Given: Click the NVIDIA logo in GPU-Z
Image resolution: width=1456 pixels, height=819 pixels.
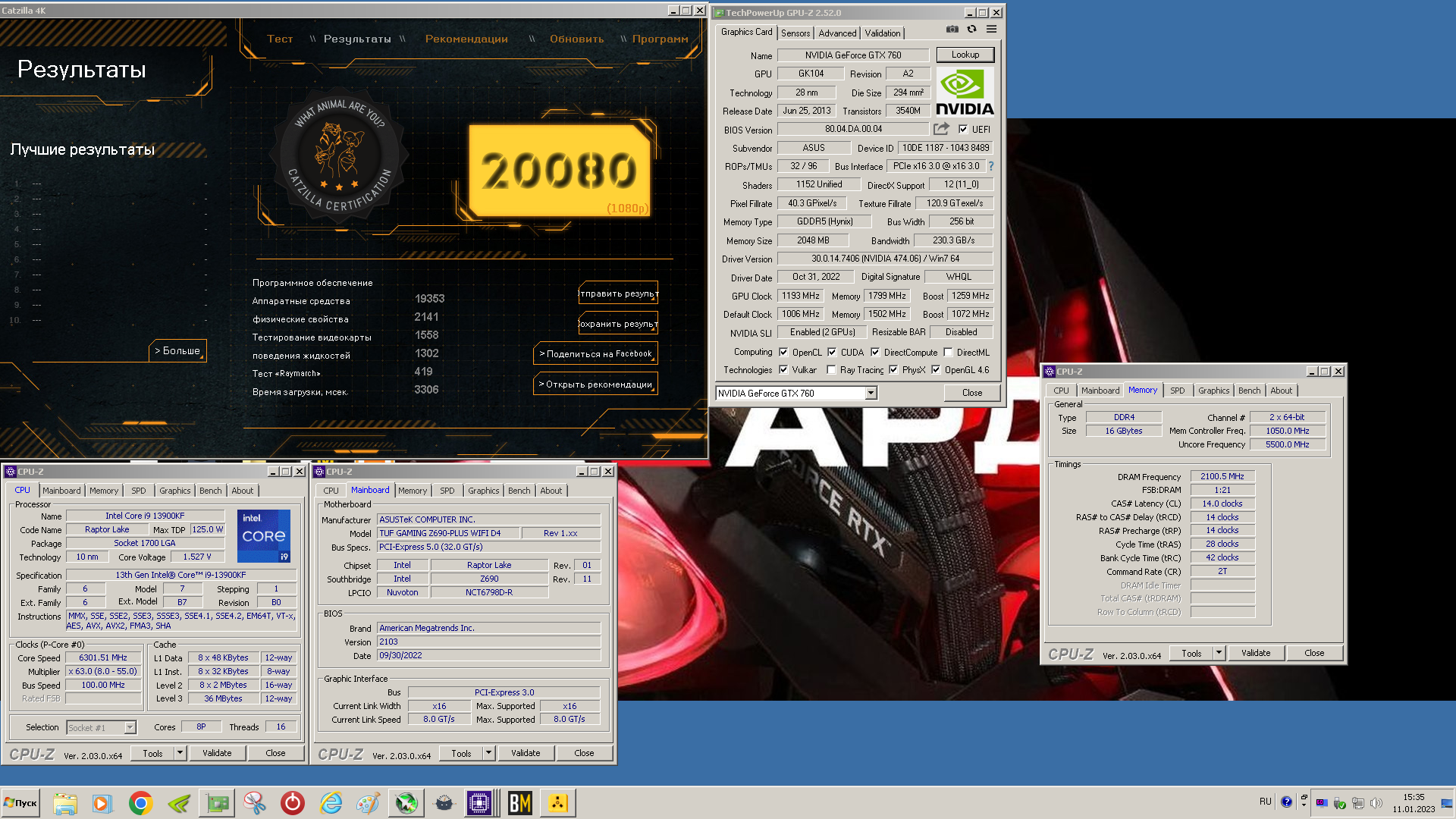Looking at the screenshot, I should [x=965, y=93].
